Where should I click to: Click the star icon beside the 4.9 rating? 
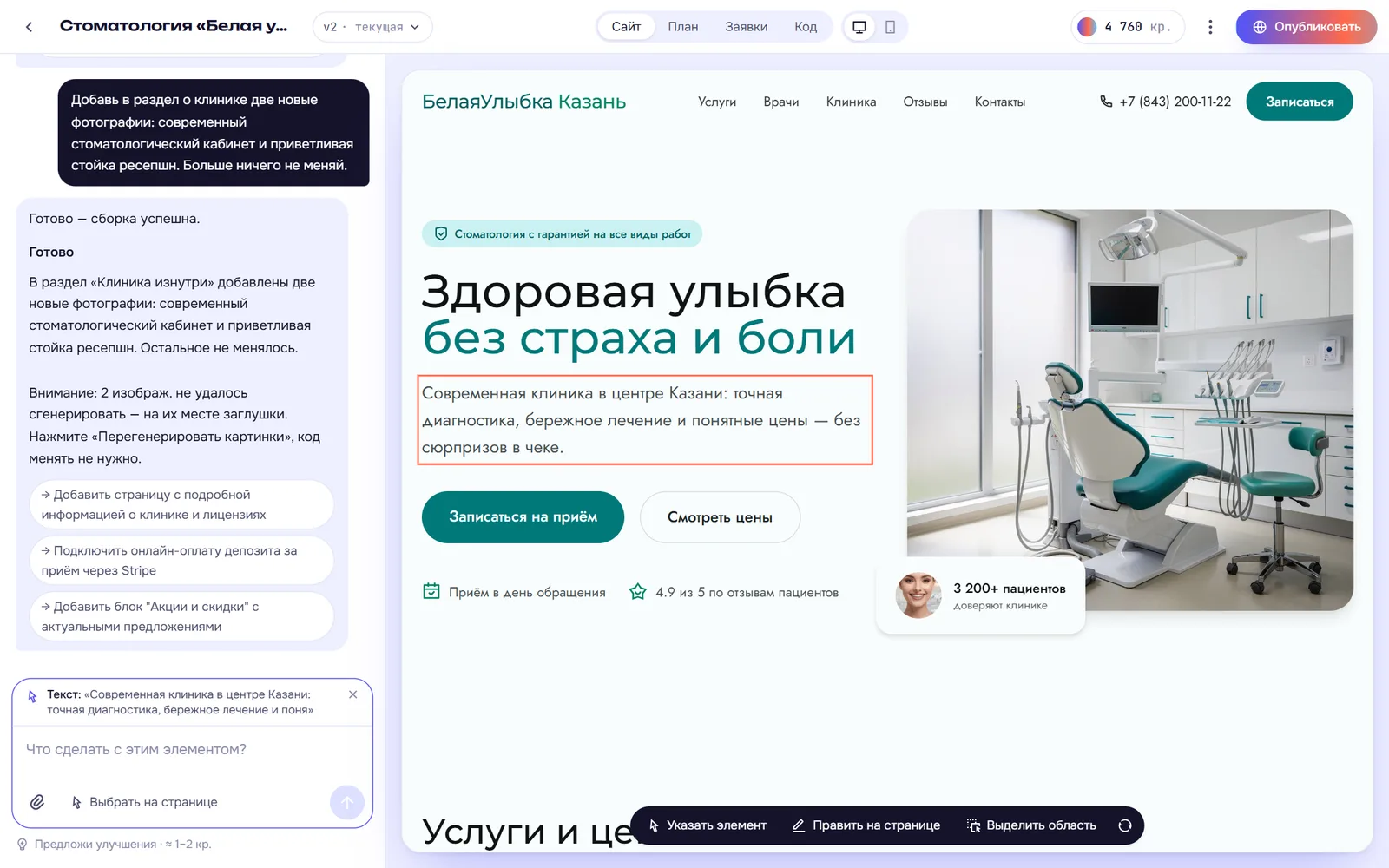pyautogui.click(x=638, y=591)
